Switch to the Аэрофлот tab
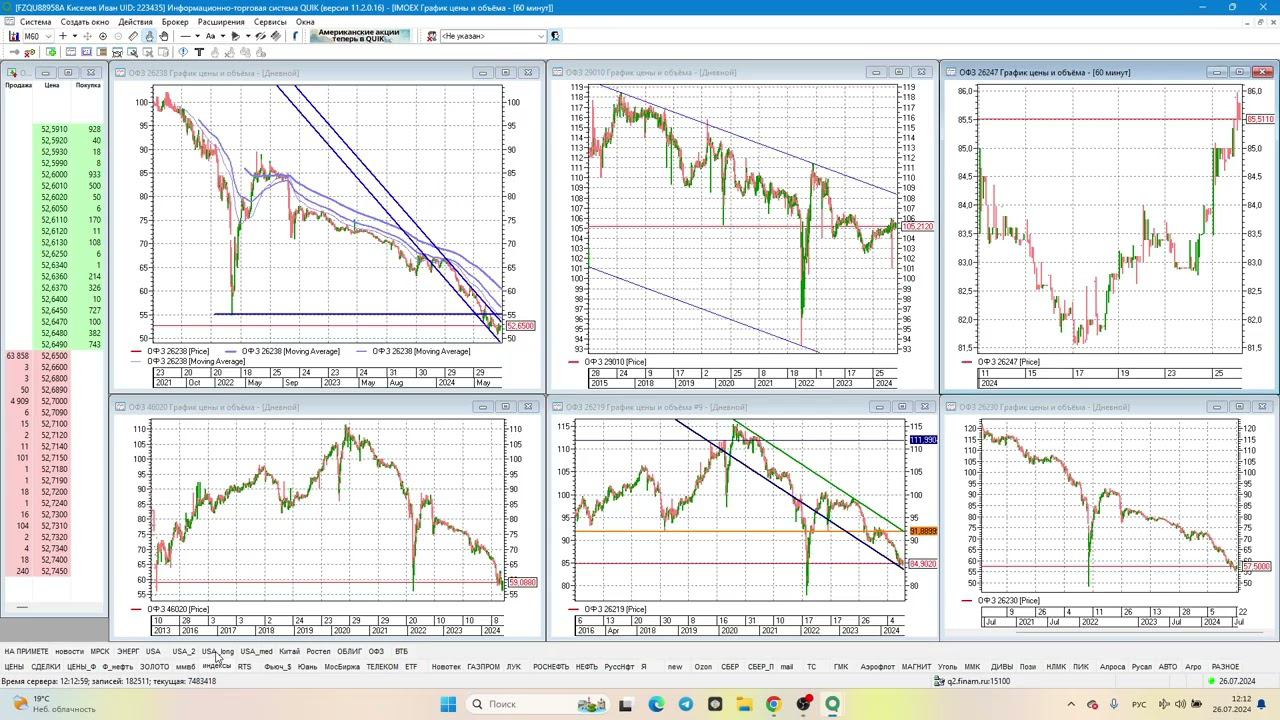Viewport: 1280px width, 720px height. pyautogui.click(x=877, y=667)
